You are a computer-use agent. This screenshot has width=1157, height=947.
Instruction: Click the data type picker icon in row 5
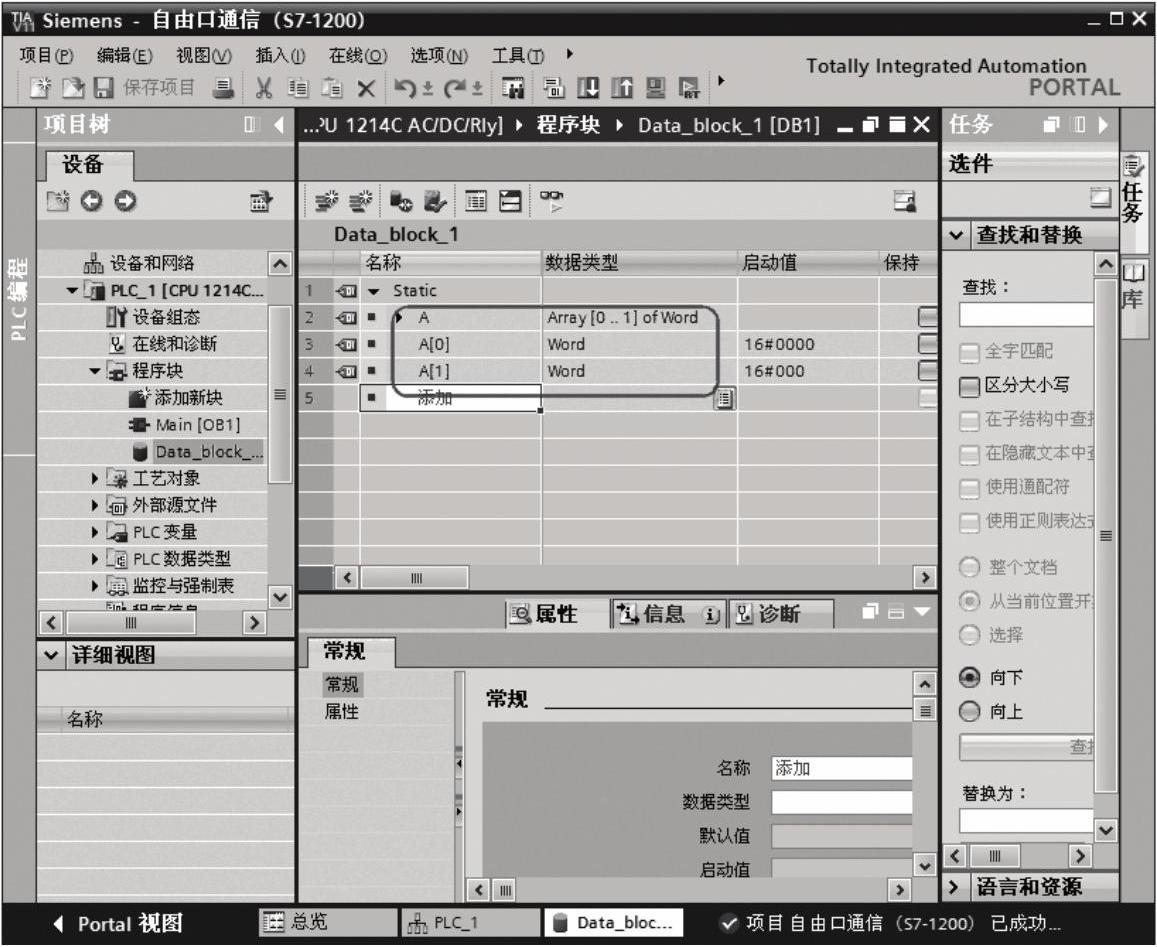point(725,399)
